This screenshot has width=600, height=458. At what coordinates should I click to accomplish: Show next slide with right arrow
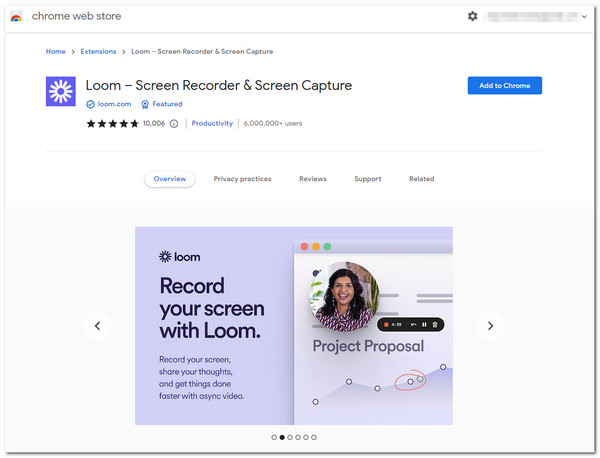pyautogui.click(x=490, y=326)
